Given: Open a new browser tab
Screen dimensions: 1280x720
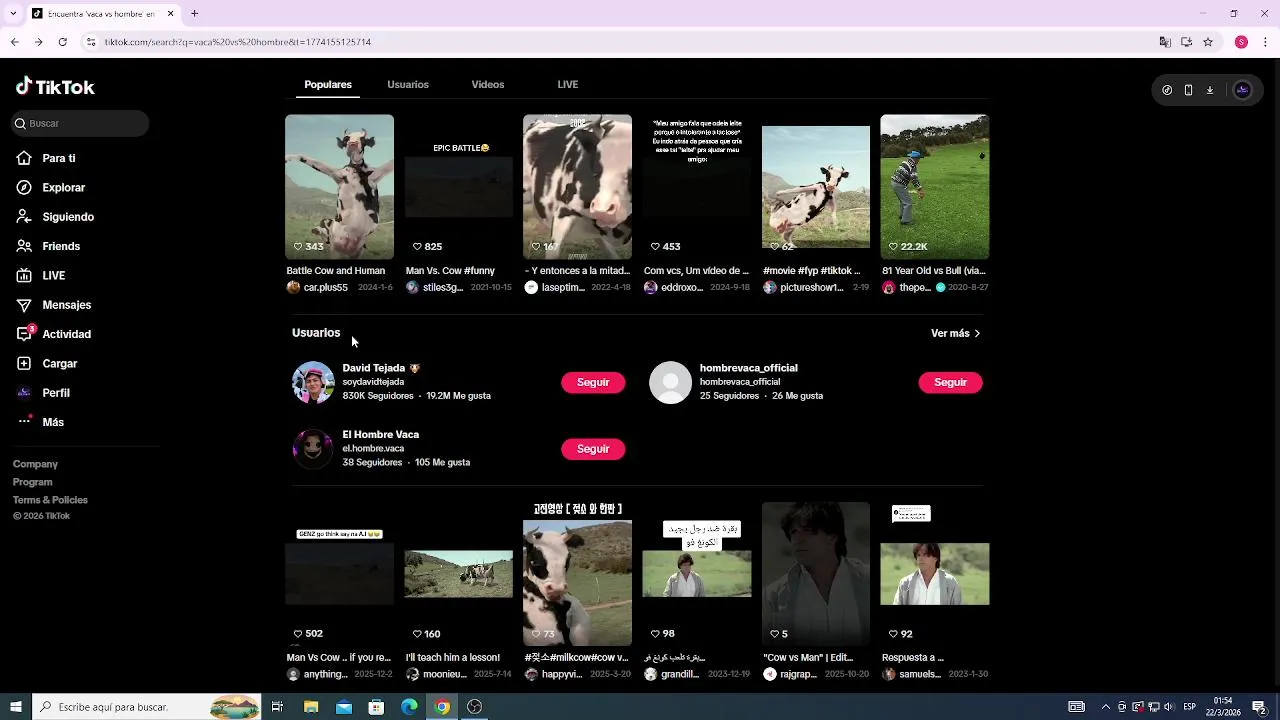Looking at the screenshot, I should [194, 14].
